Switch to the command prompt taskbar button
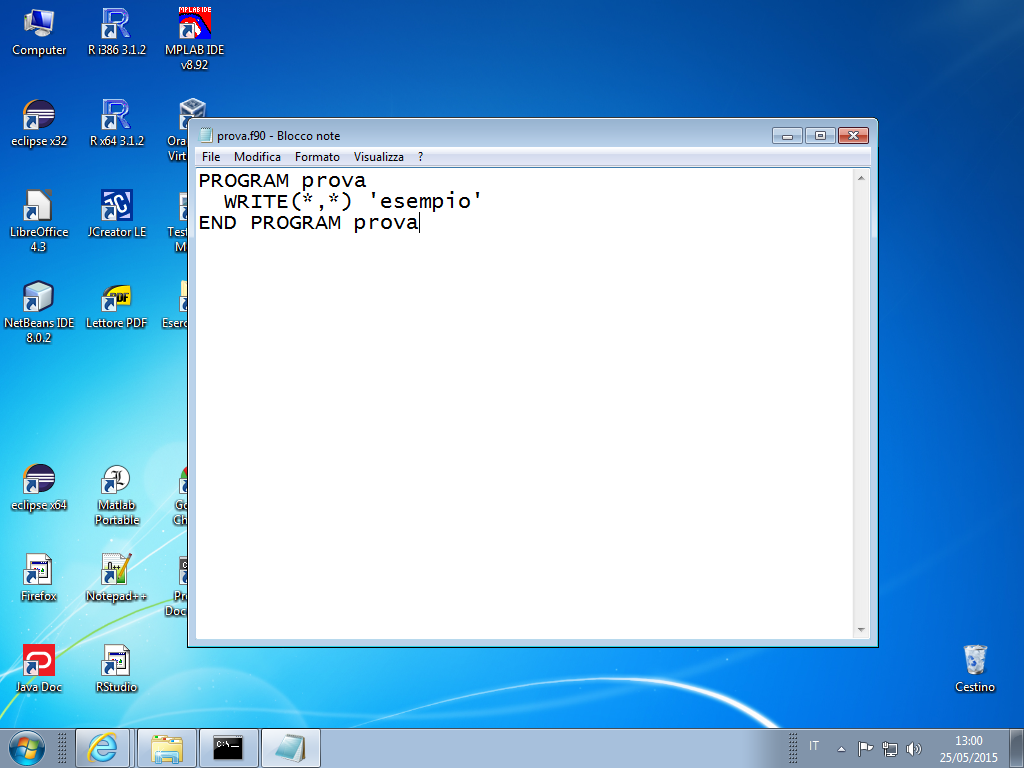 (228, 747)
